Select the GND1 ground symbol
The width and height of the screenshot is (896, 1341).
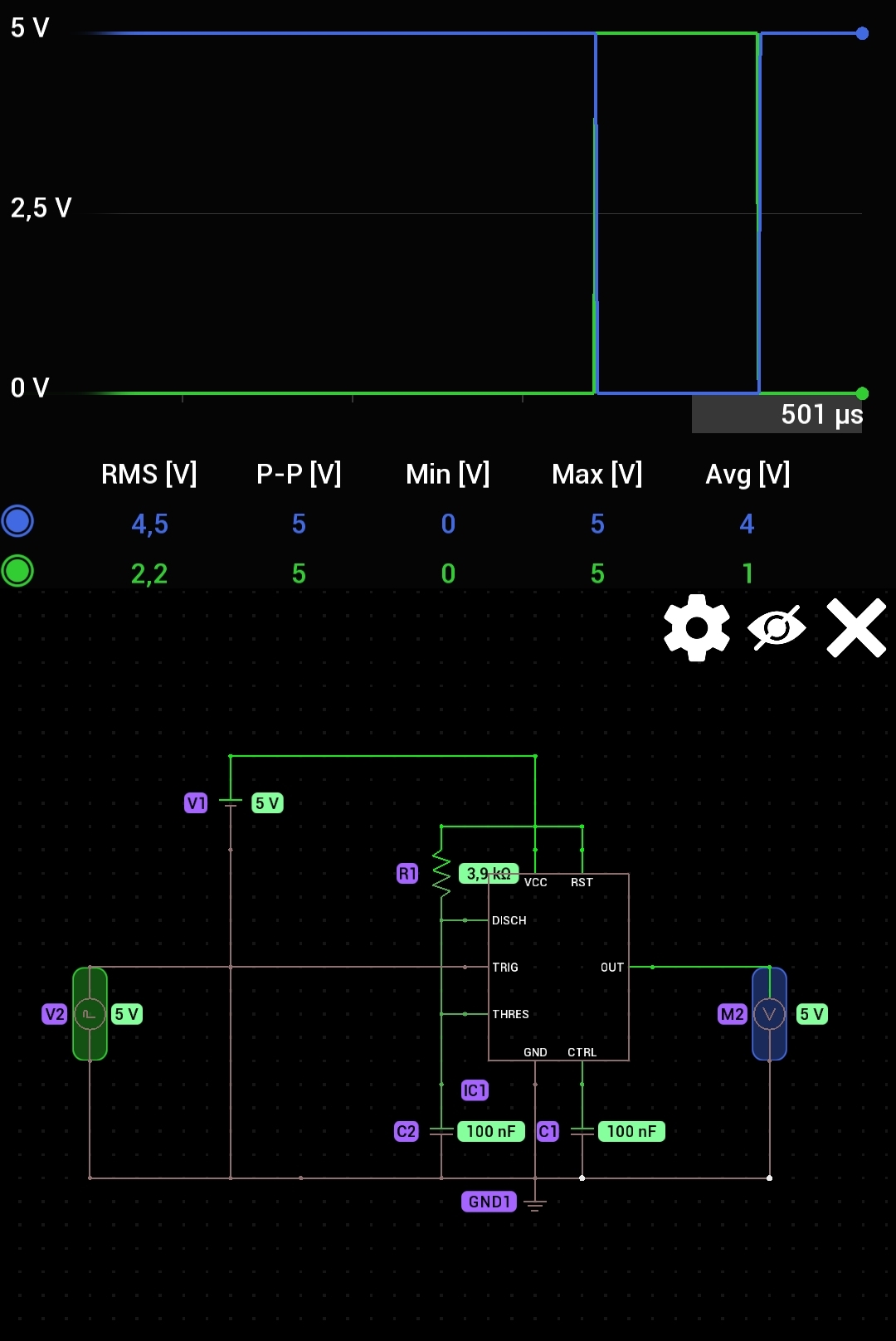pyautogui.click(x=535, y=1205)
